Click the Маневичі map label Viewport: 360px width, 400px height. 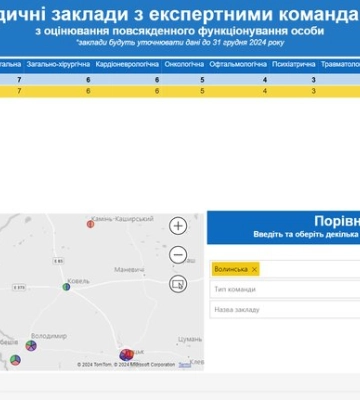point(129,269)
